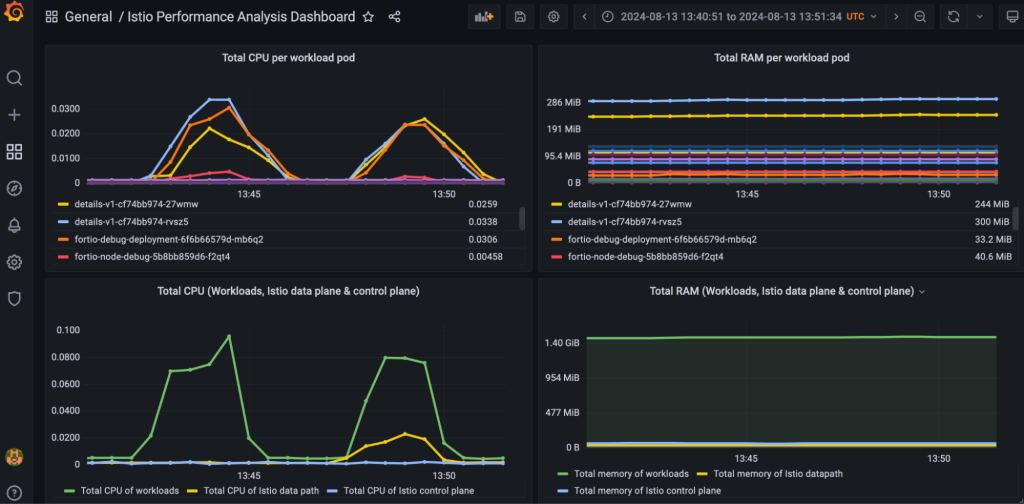
Task: Open the Total RAM per workload pod title
Action: 782,57
